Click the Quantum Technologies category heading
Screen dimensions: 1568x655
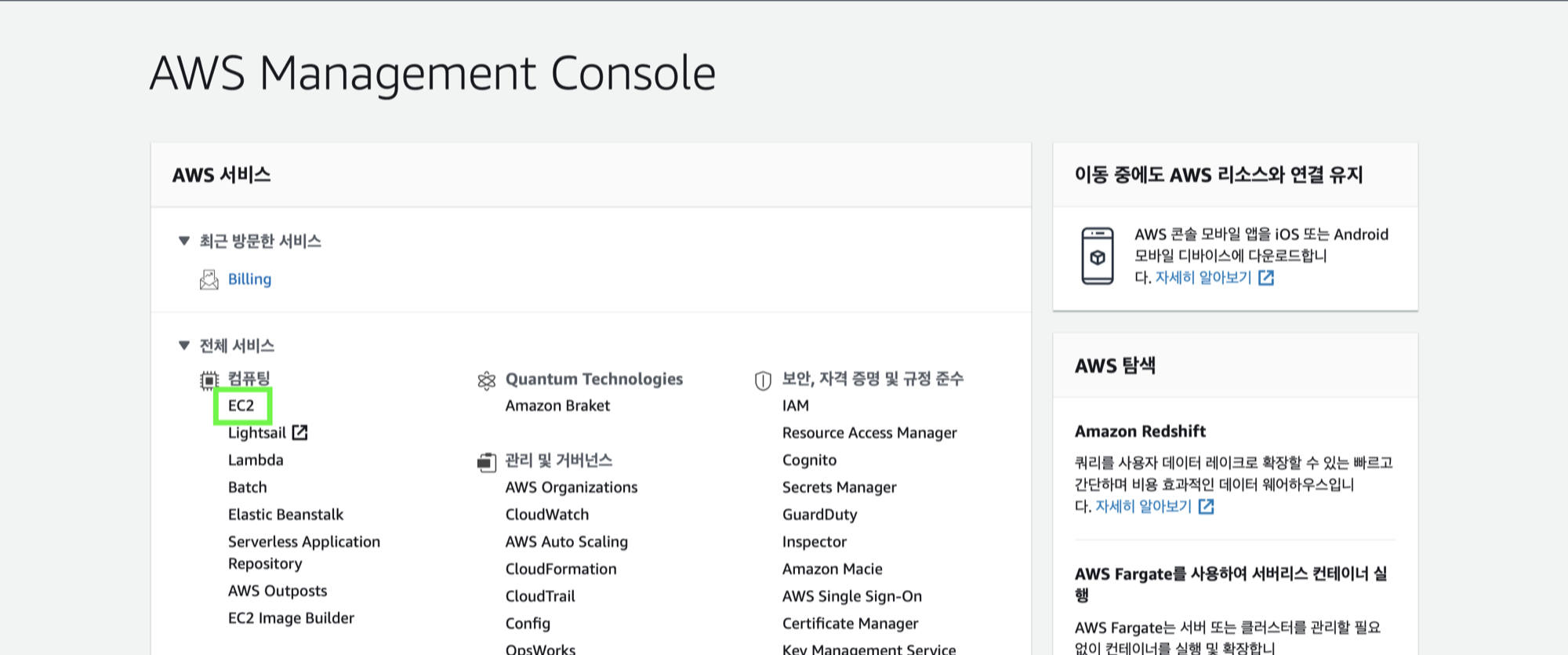click(594, 379)
